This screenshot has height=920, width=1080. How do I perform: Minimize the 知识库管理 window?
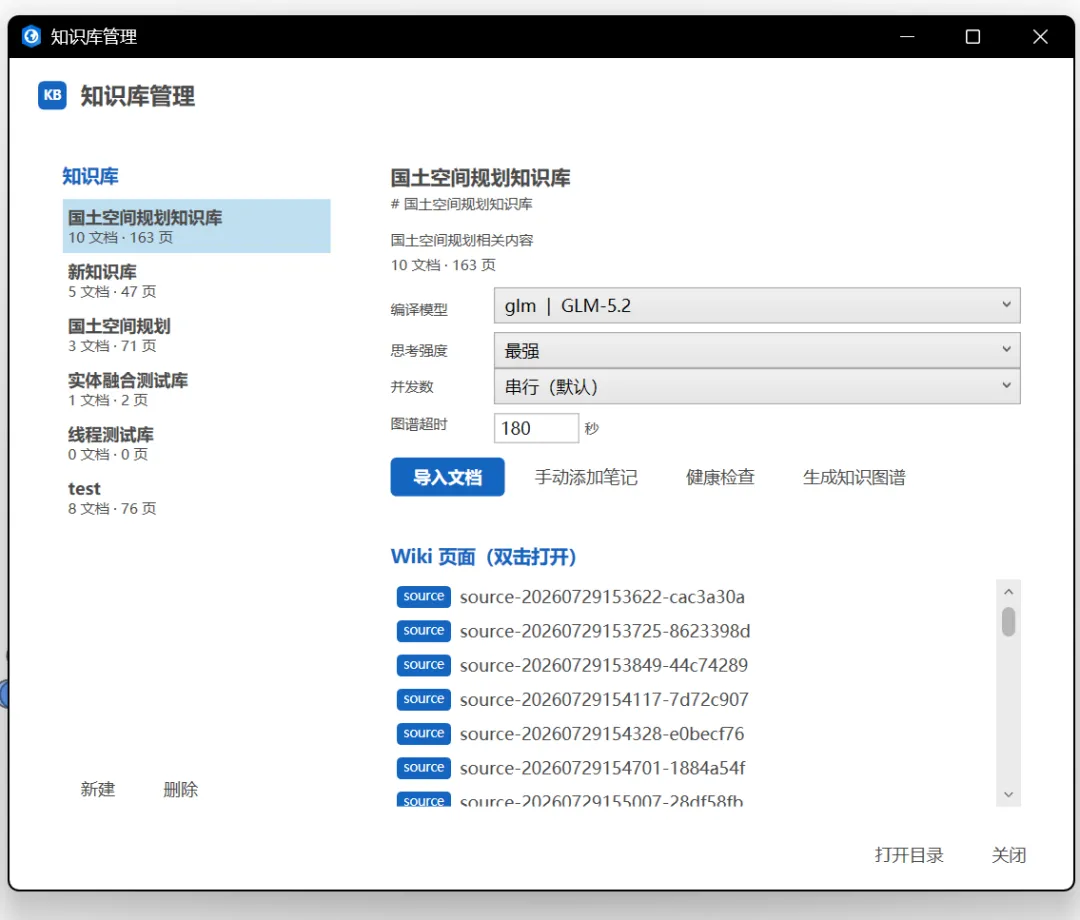(x=907, y=36)
